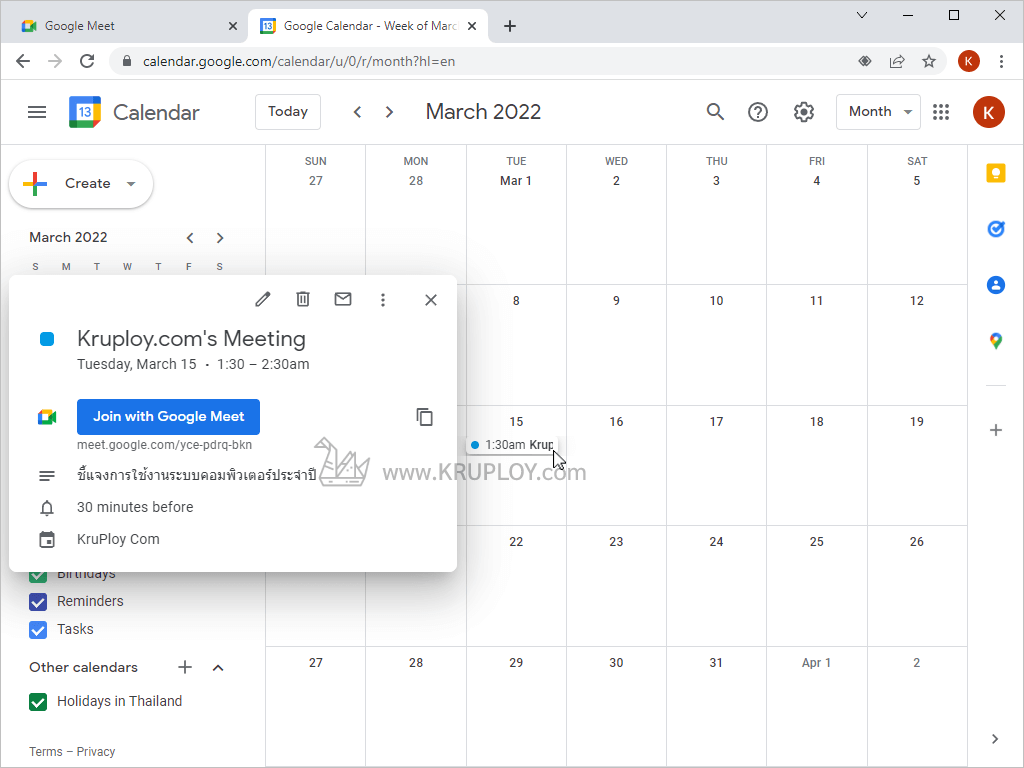Screen dimensions: 1024x768
Task: Toggle Reminders calendar checkbox
Action: click(x=38, y=601)
